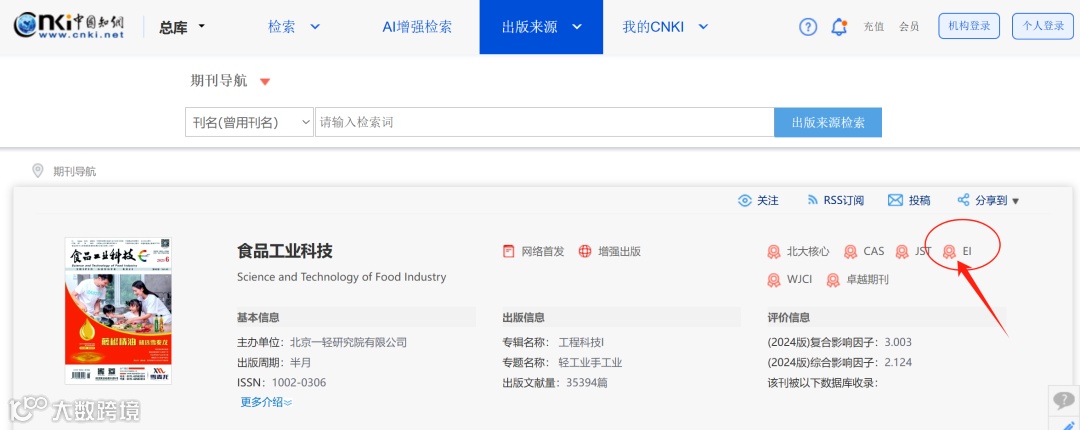
Task: Click the 网络首发 icon
Action: pos(508,251)
